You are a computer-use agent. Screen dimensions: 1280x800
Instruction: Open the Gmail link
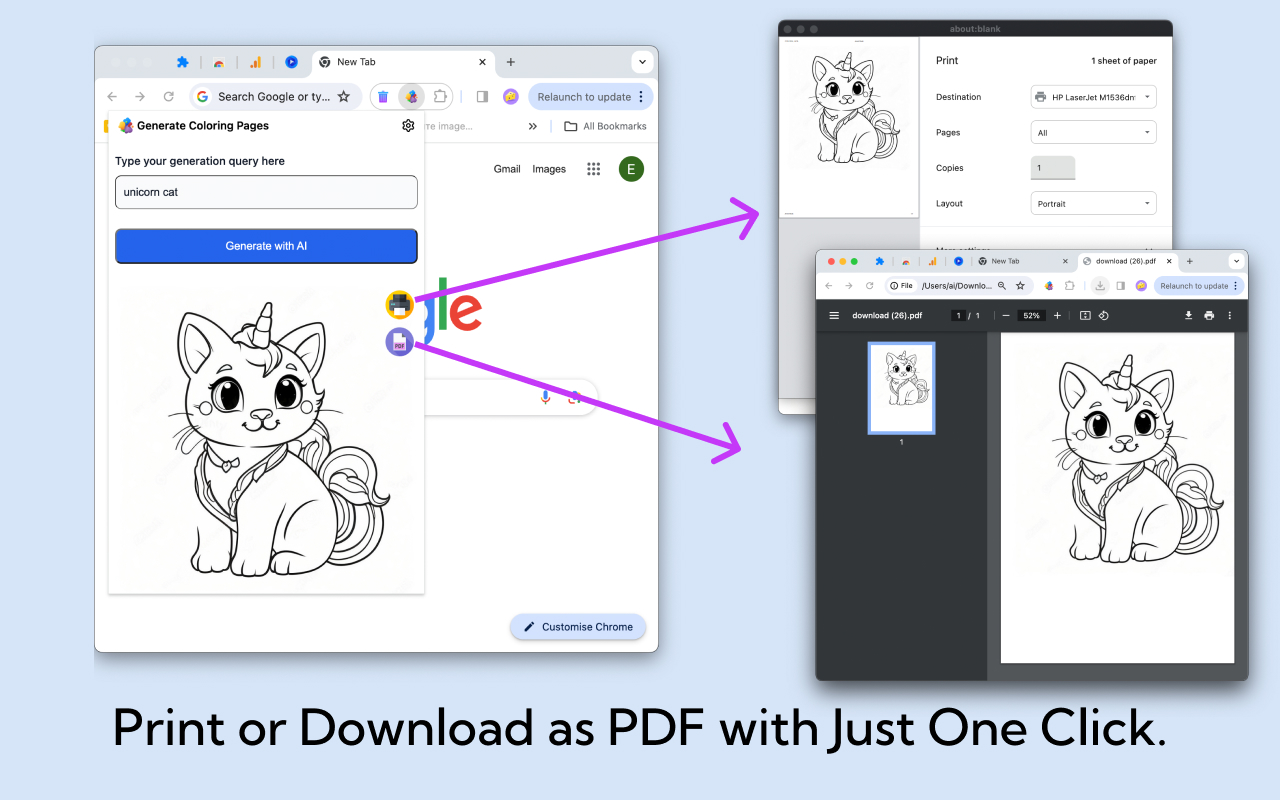pyautogui.click(x=507, y=169)
